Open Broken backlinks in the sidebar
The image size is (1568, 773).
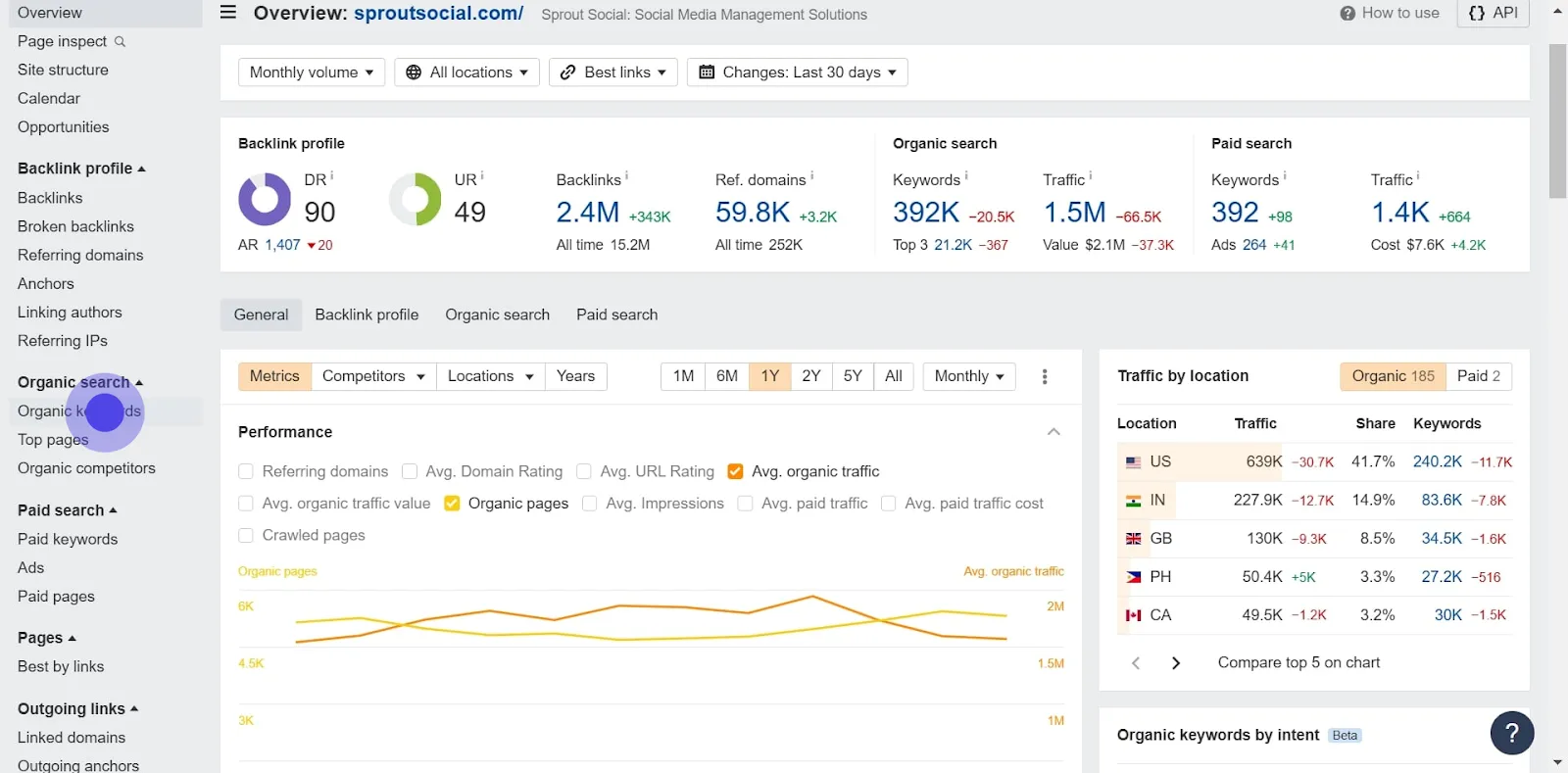tap(75, 226)
